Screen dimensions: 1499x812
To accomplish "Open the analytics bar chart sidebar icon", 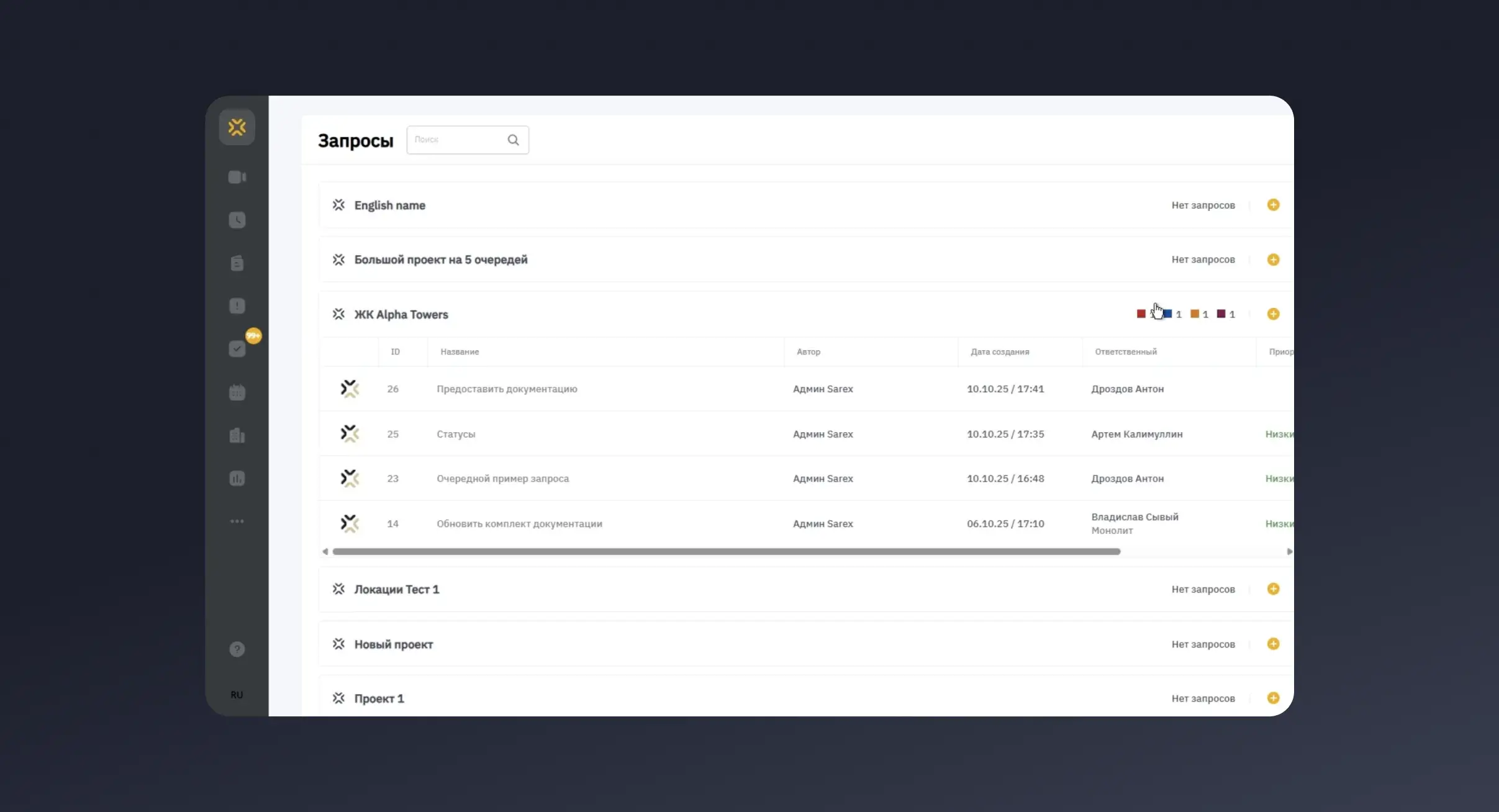I will click(x=237, y=478).
